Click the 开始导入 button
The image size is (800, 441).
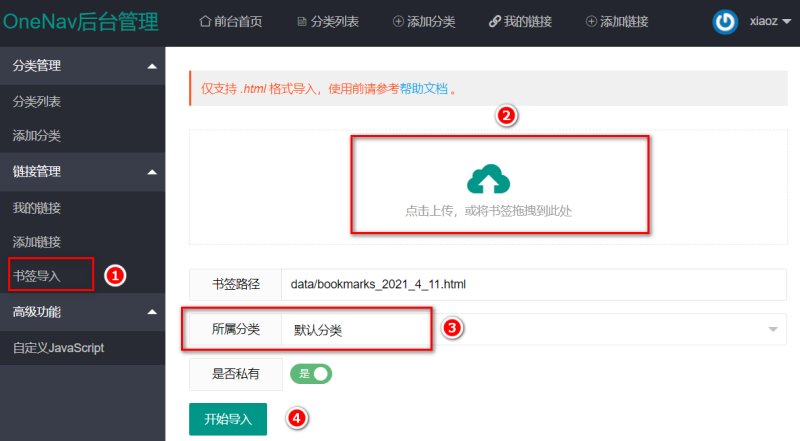pyautogui.click(x=228, y=419)
